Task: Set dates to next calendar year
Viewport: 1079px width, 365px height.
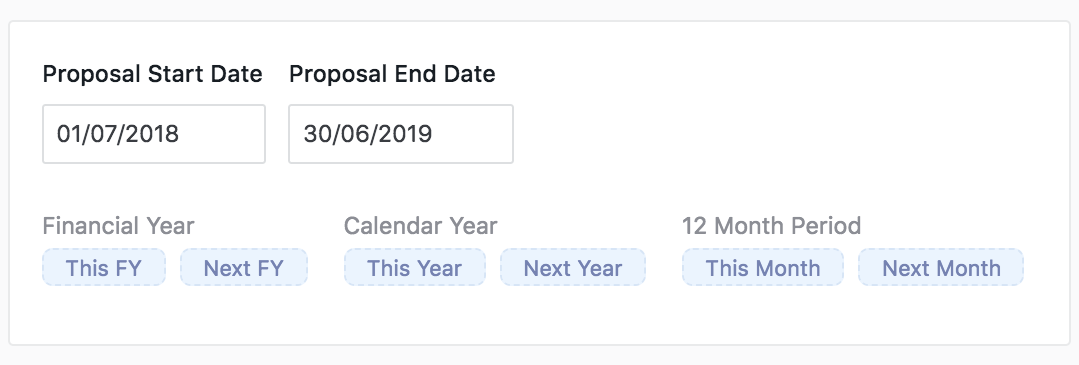Action: (573, 267)
